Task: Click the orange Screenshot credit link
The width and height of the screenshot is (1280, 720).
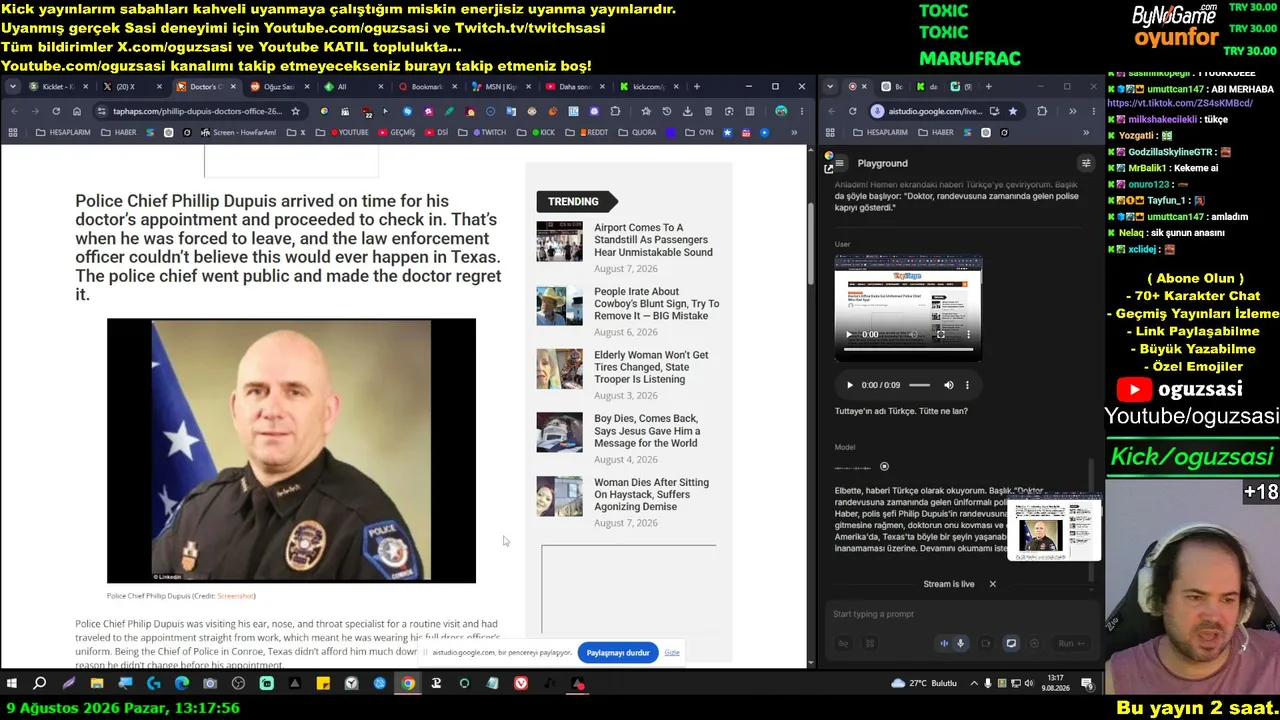Action: pyautogui.click(x=235, y=596)
